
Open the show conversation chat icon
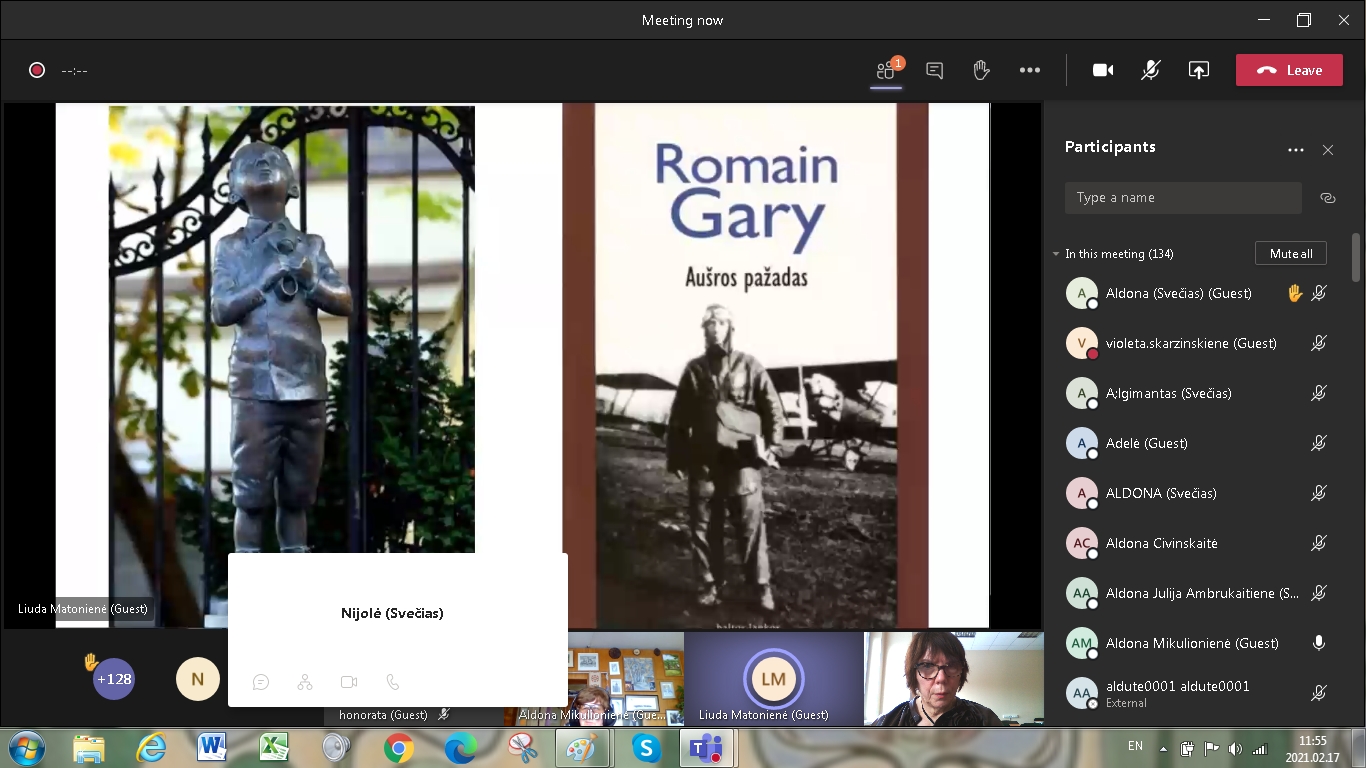pyautogui.click(x=934, y=70)
